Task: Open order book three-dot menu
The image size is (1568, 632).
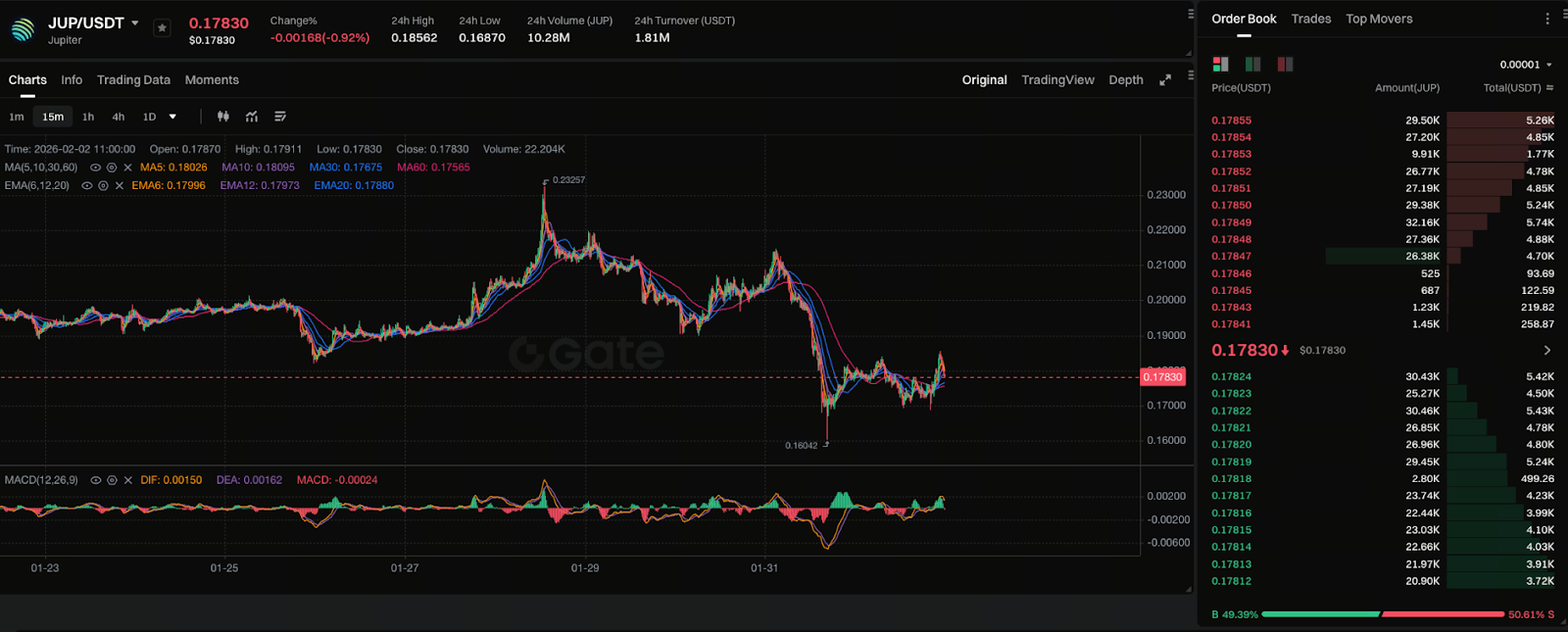Action: coord(1547,19)
